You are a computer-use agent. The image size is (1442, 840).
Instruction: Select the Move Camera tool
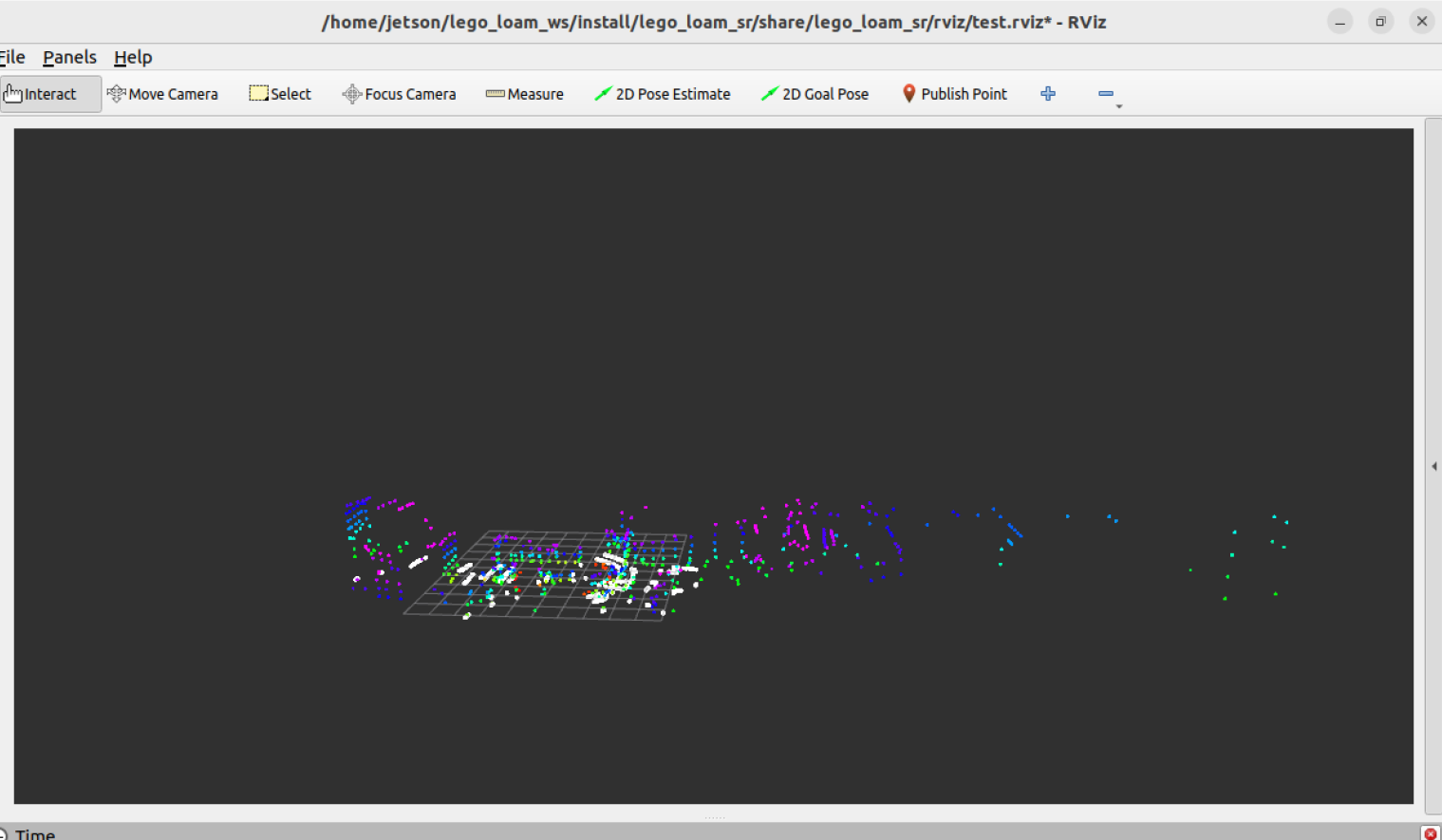pyautogui.click(x=163, y=94)
